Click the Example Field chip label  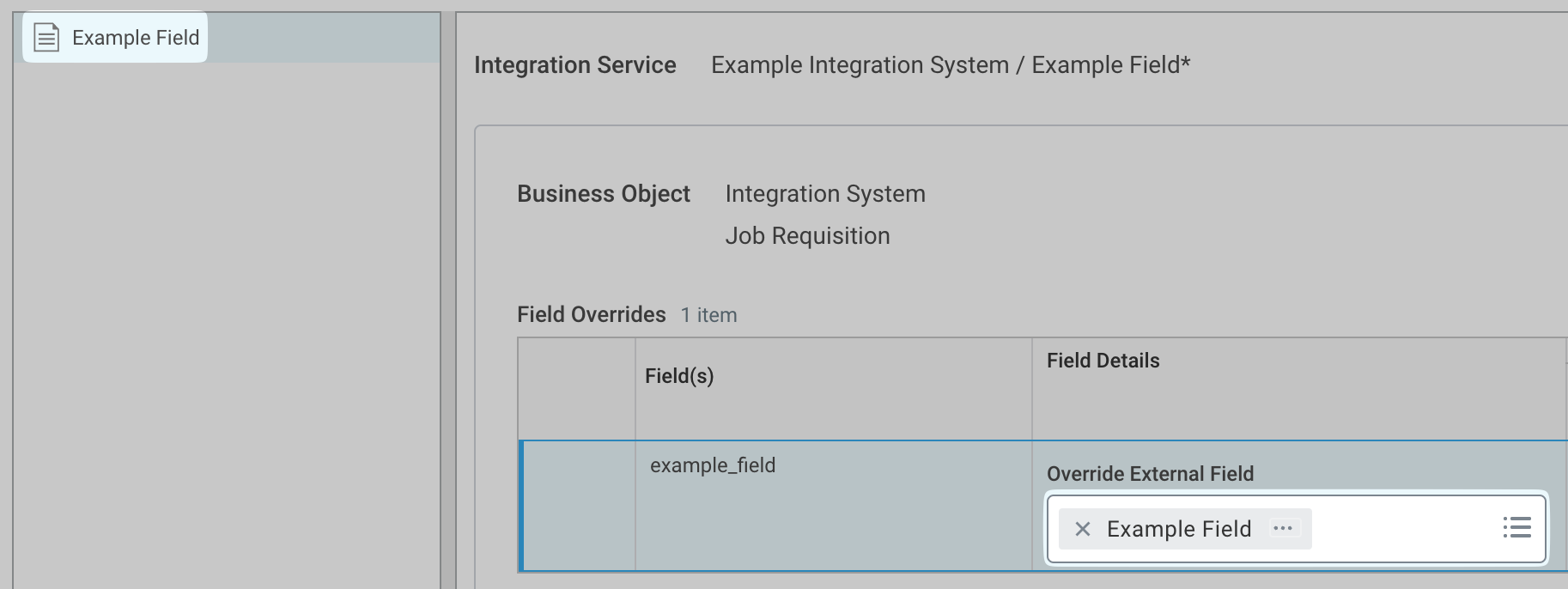coord(1178,529)
